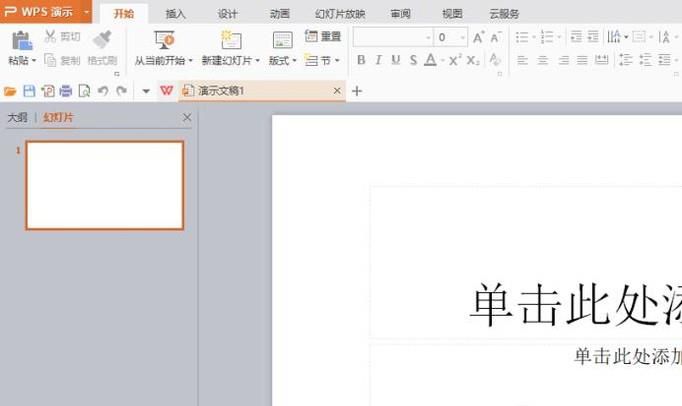Toggle text shadow S button
This screenshot has height=406, width=682.
pyautogui.click(x=413, y=60)
